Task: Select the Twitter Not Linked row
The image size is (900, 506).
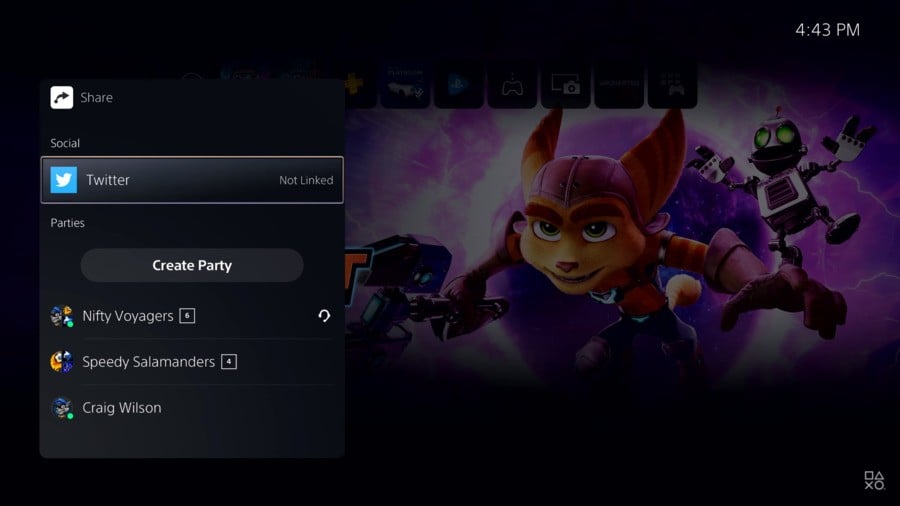Action: (192, 180)
